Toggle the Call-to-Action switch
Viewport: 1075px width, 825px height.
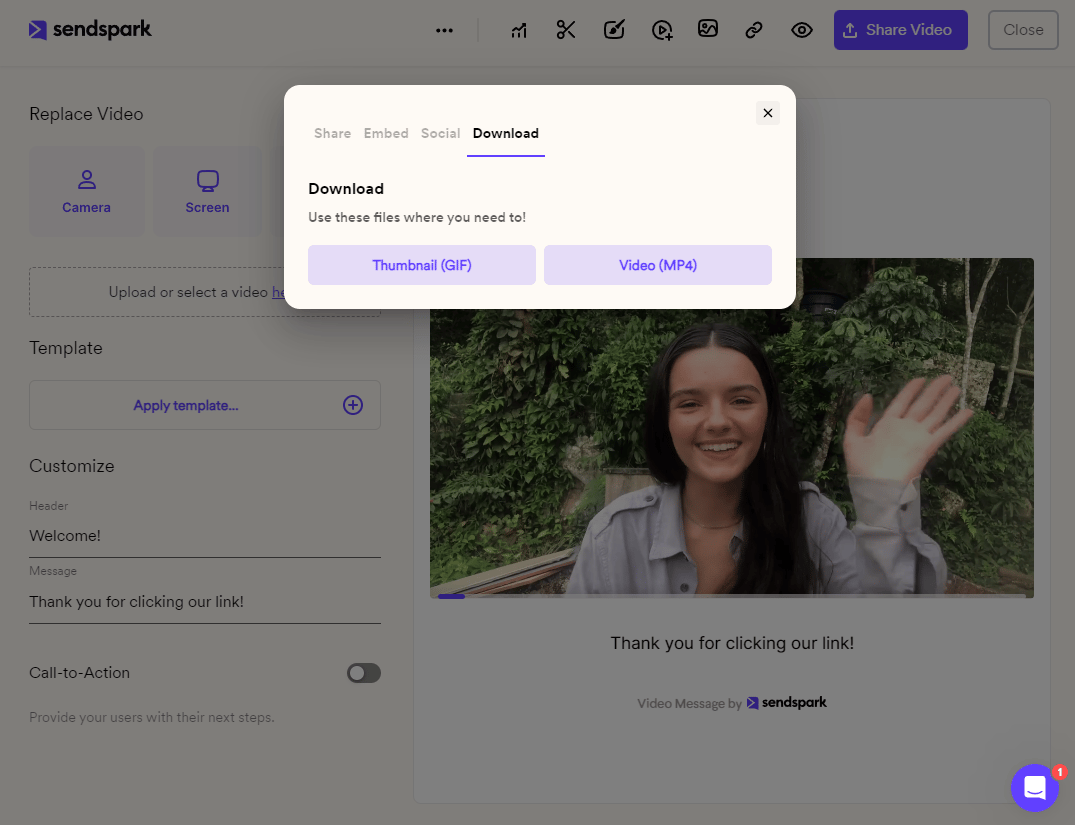coord(363,673)
